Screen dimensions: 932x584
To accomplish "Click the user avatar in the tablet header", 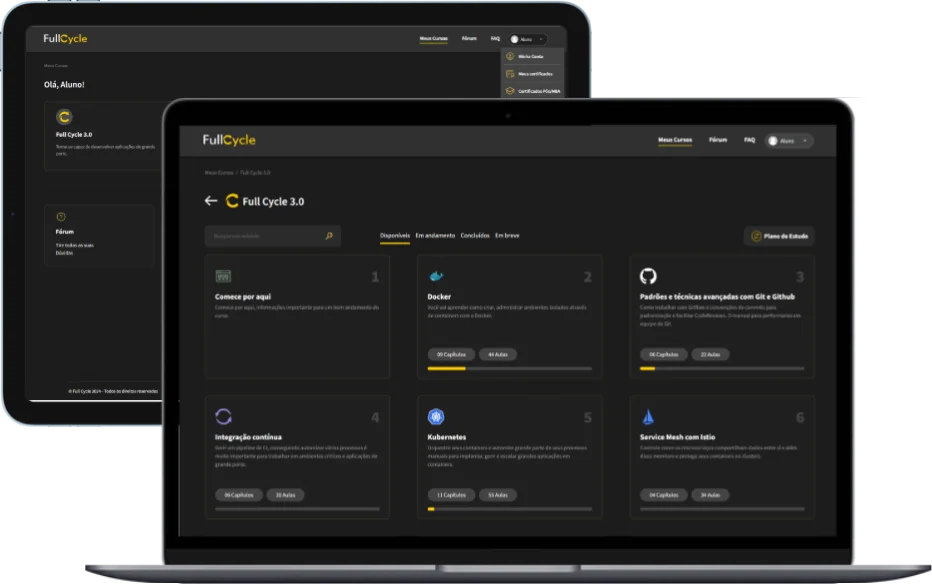I will (x=515, y=39).
